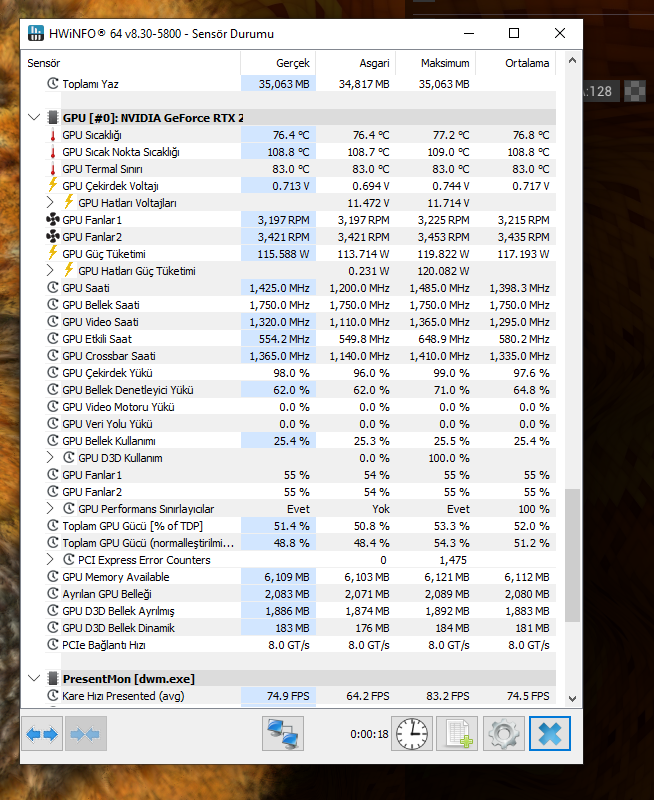Click clock icon beside GPU Saati
This screenshot has height=800, width=654.
[x=53, y=288]
